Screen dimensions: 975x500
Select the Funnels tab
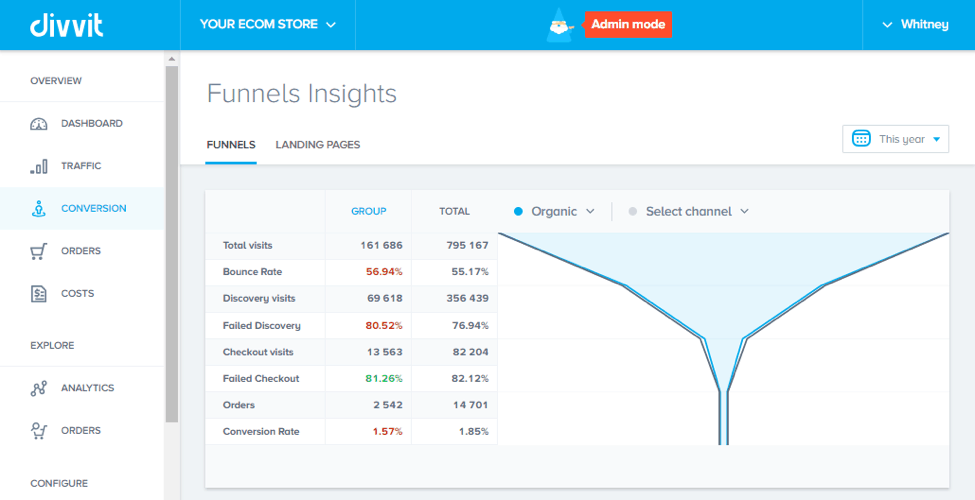click(231, 145)
